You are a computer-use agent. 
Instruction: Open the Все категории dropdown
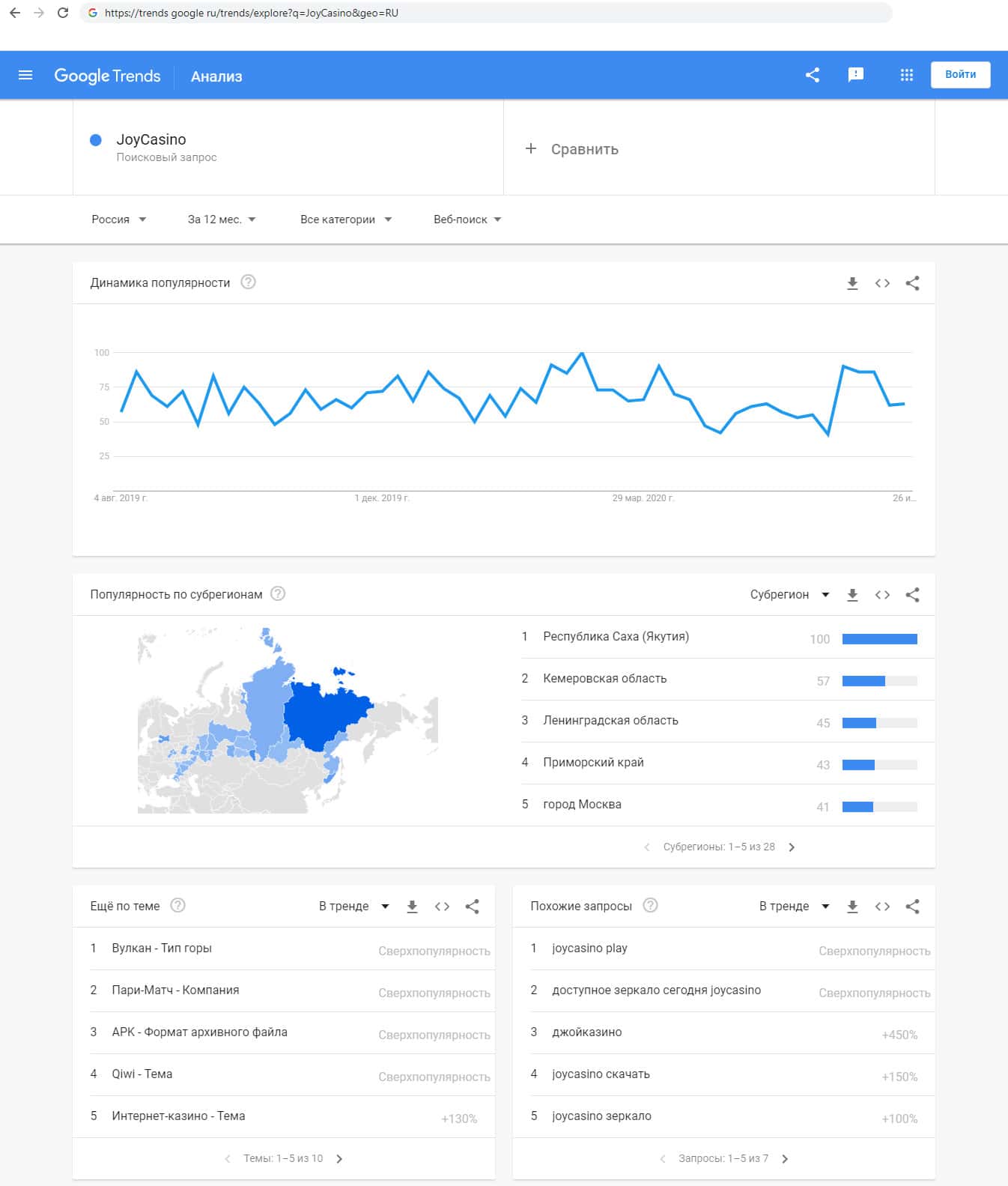[x=346, y=220]
